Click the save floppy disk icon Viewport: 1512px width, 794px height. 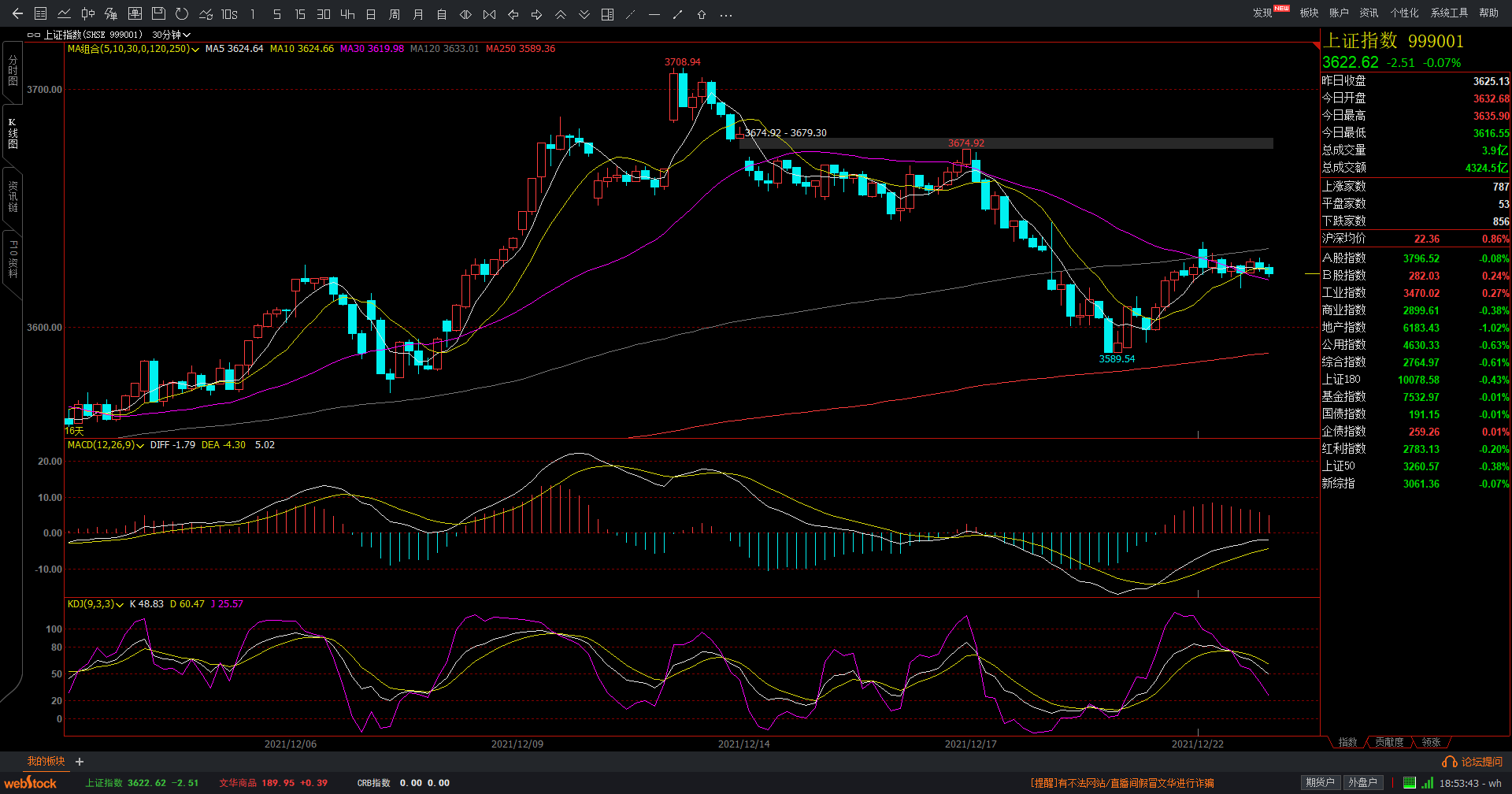point(158,14)
